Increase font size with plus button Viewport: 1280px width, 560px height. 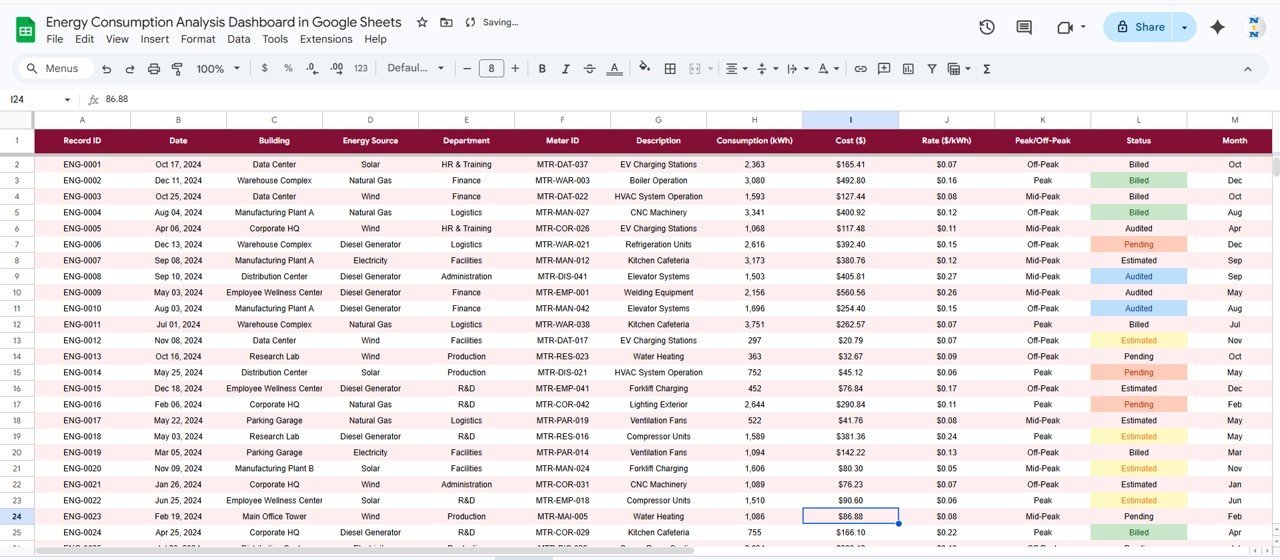pos(515,69)
